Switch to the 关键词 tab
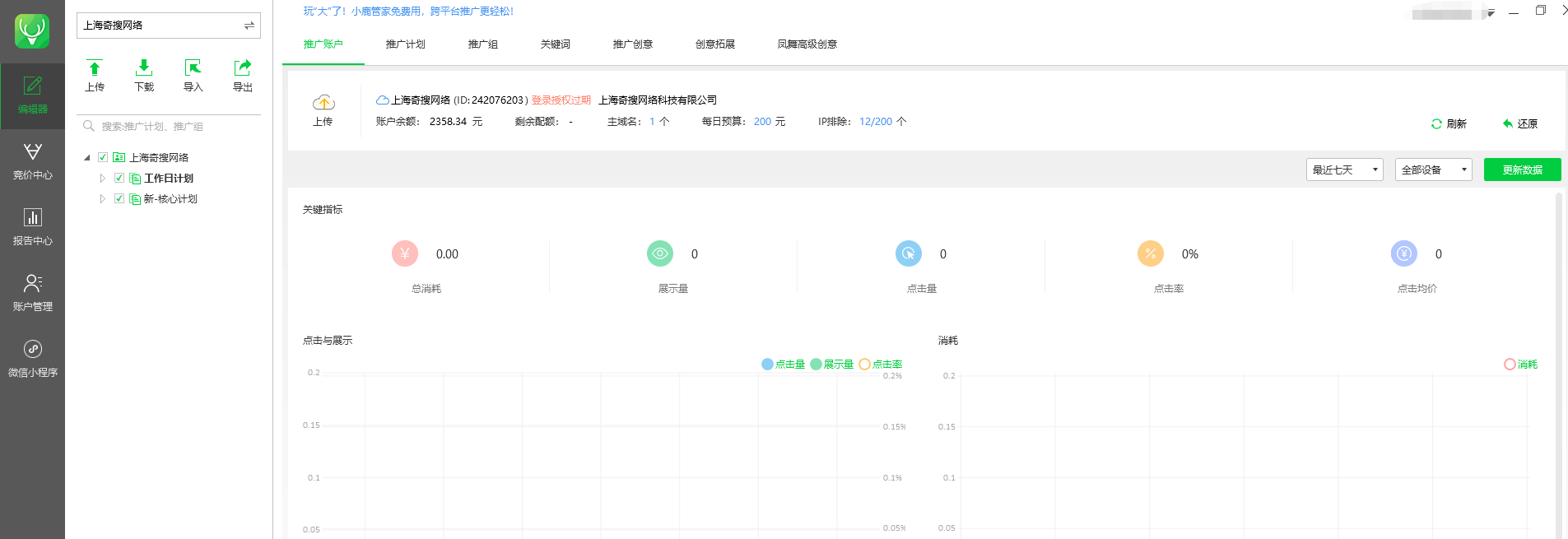This screenshot has width=1568, height=539. [556, 44]
